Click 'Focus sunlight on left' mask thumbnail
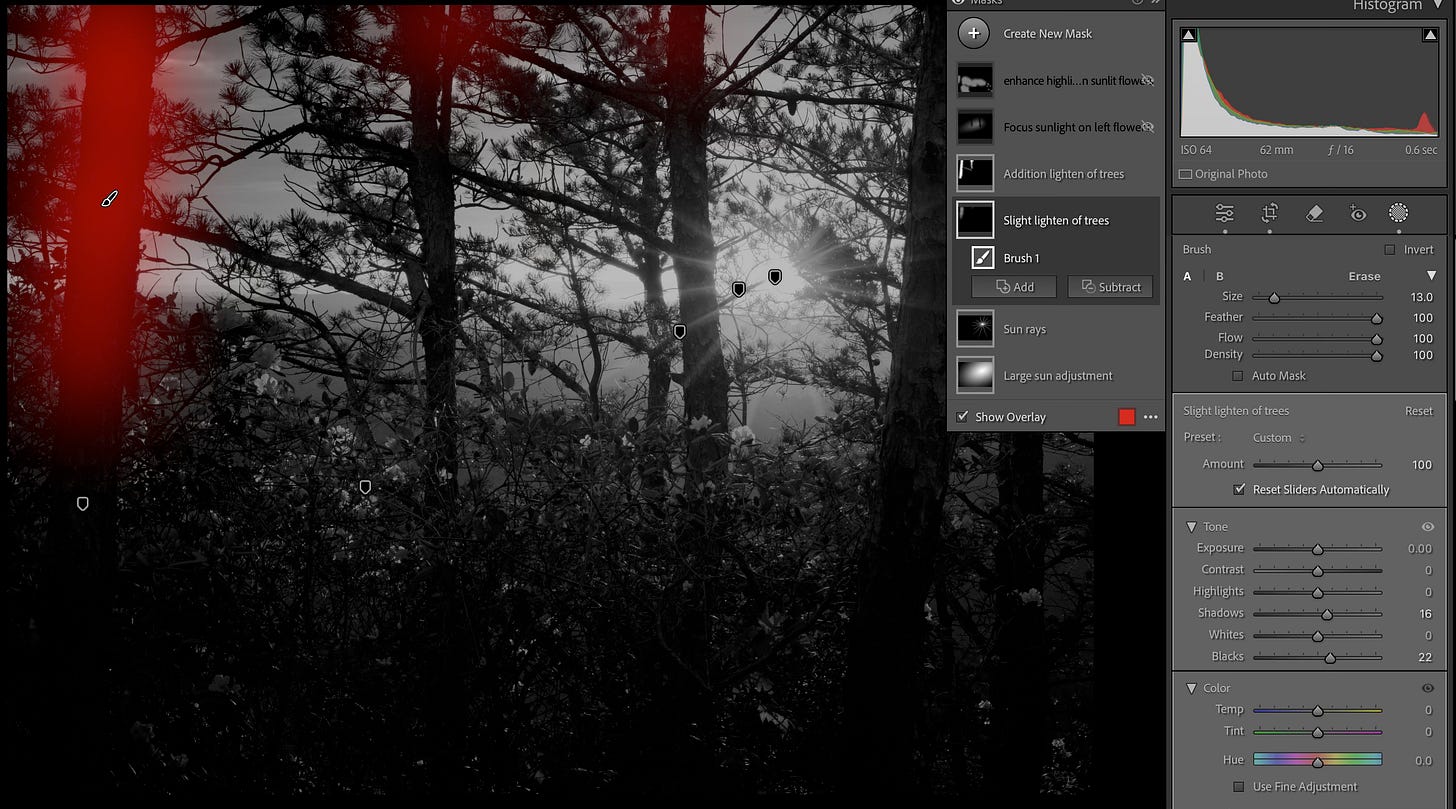 coord(975,127)
